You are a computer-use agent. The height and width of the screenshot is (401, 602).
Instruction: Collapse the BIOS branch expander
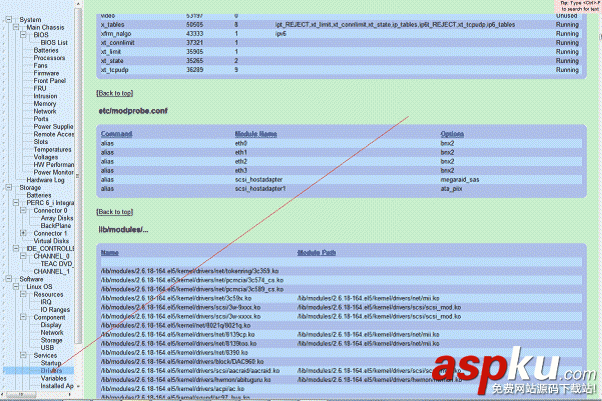23,35
